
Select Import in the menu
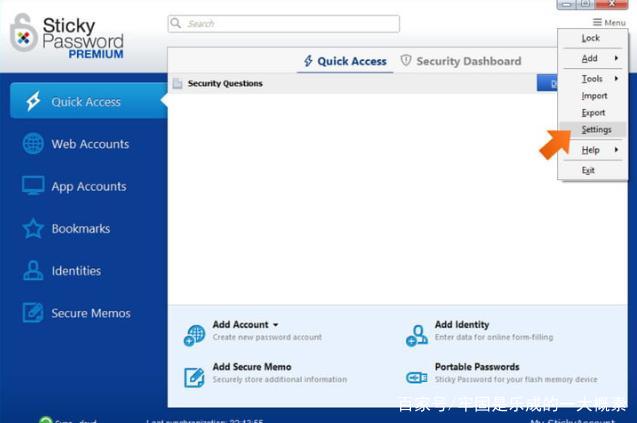(x=592, y=95)
